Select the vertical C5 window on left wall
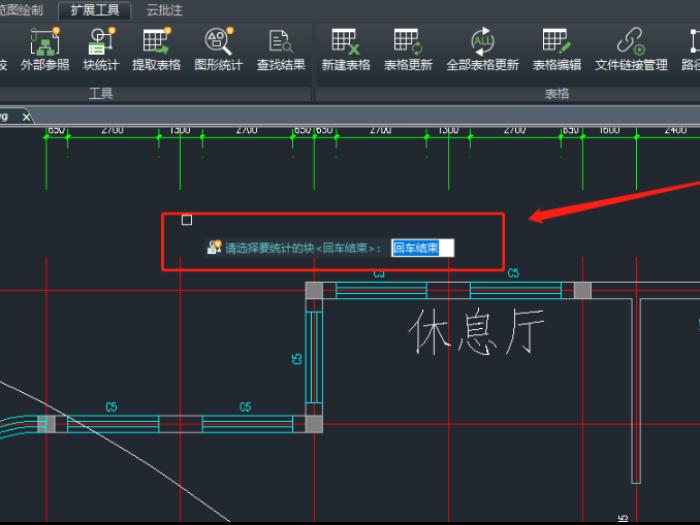Screen dimensions: 700x525 coord(314,358)
